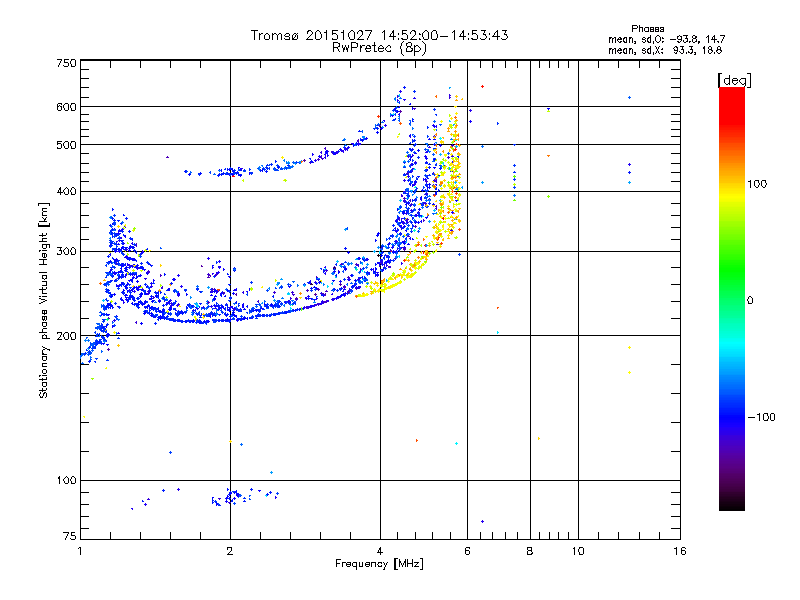
Task: Click the x-axis tick label '8'
Action: (530, 551)
